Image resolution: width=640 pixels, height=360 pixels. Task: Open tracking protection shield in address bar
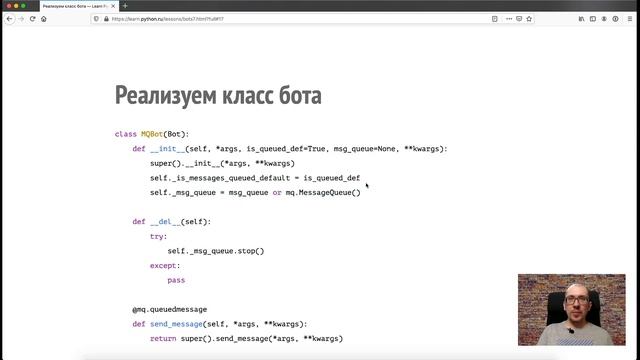pyautogui.click(x=96, y=19)
